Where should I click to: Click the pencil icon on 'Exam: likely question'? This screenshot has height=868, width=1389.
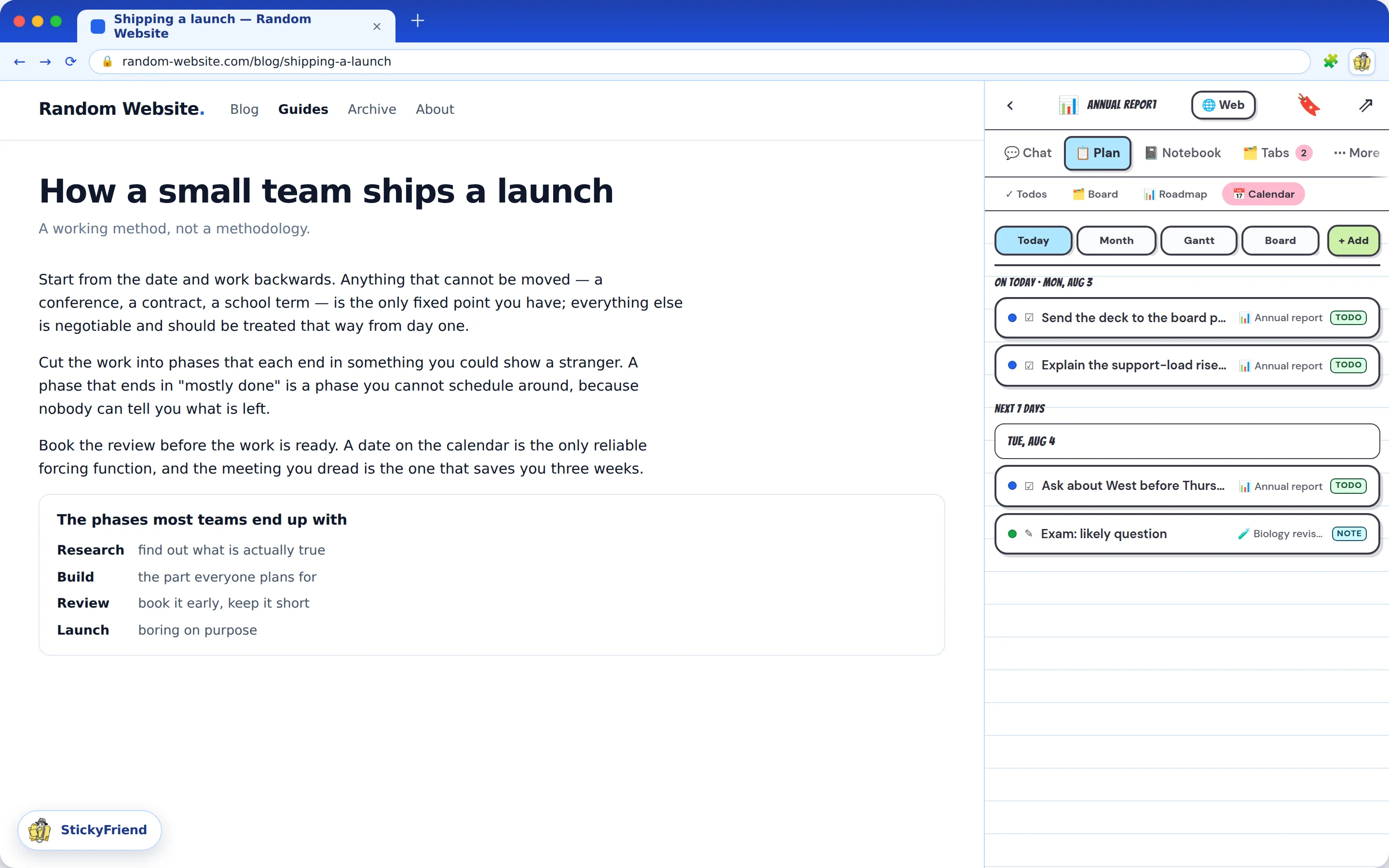(x=1029, y=533)
